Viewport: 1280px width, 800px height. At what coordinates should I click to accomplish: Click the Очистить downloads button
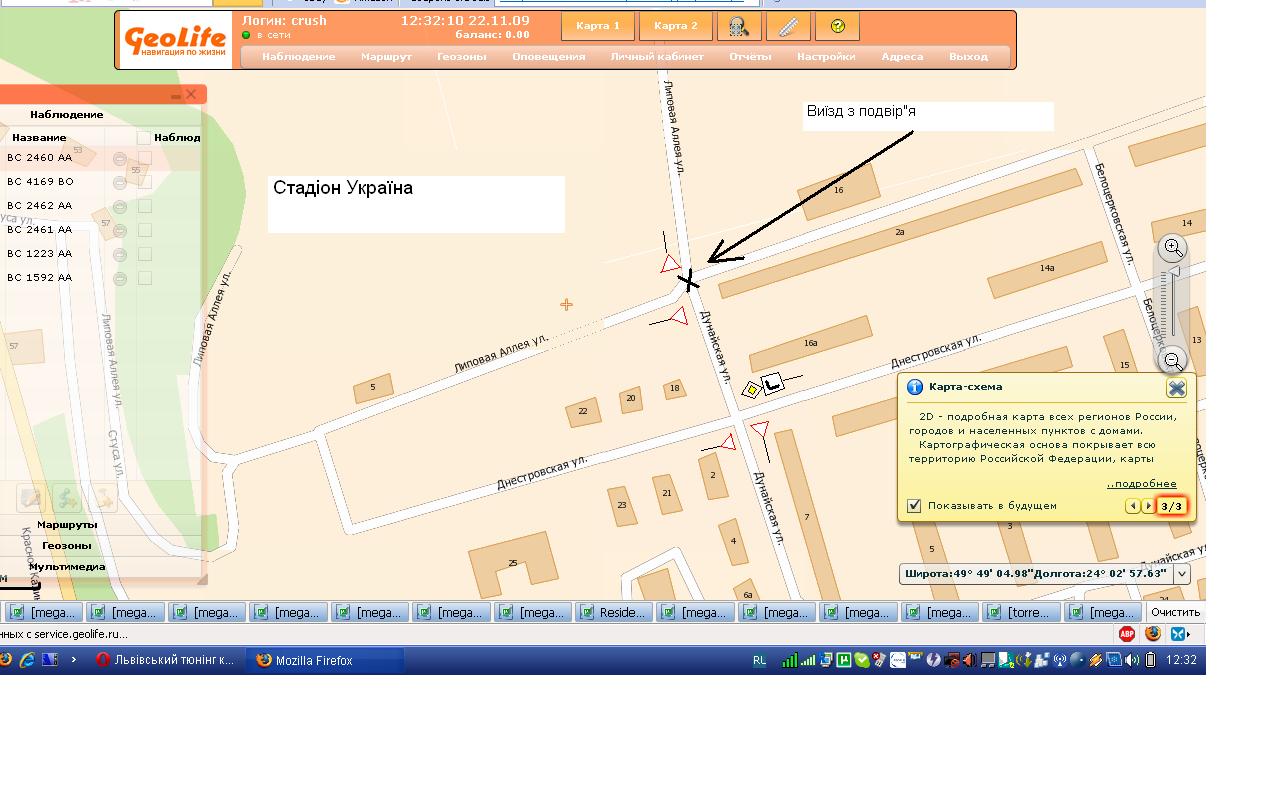point(1175,612)
